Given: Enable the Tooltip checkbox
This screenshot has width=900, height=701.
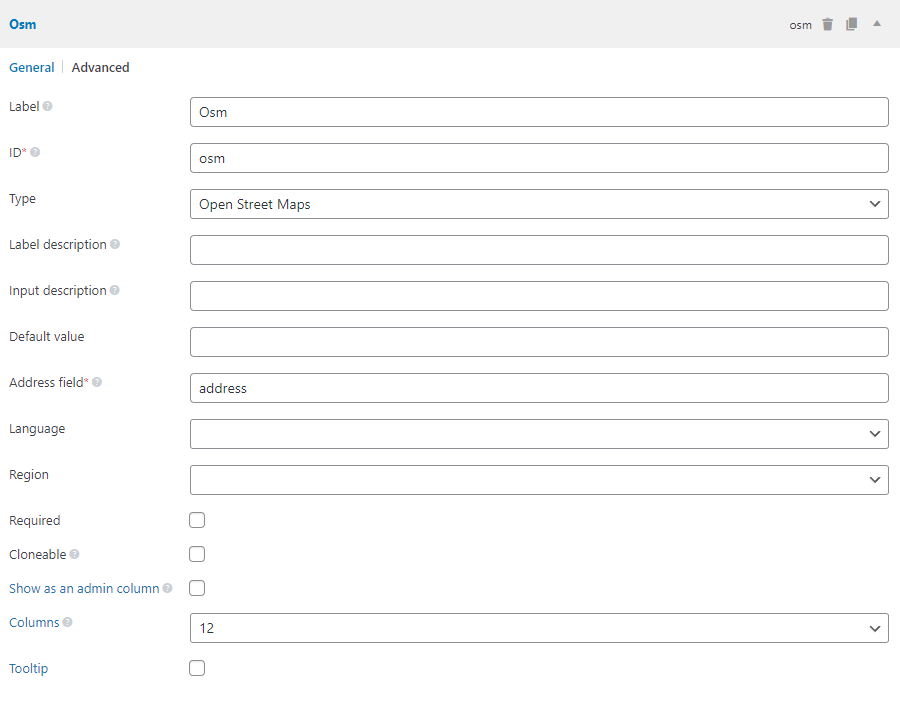Looking at the screenshot, I should pyautogui.click(x=197, y=668).
